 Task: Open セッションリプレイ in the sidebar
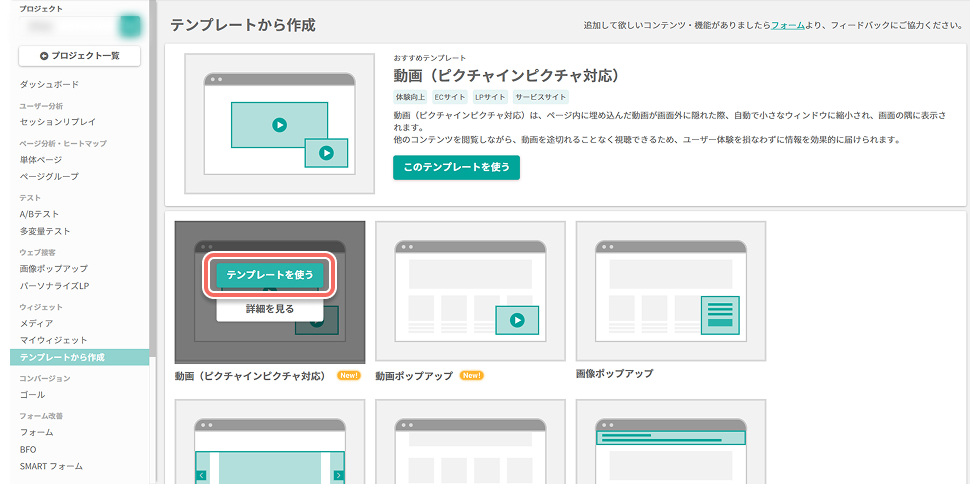point(58,122)
